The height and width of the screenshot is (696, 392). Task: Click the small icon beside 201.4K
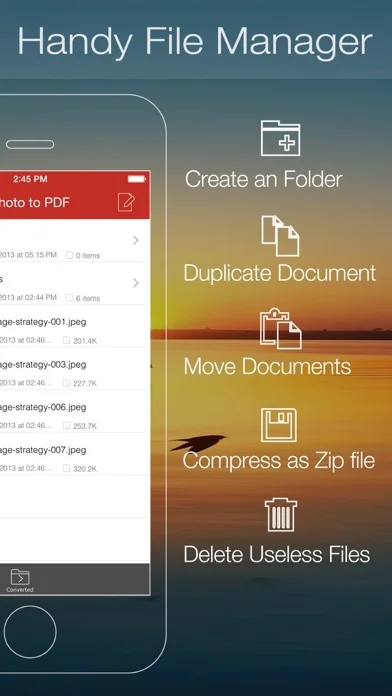point(66,340)
